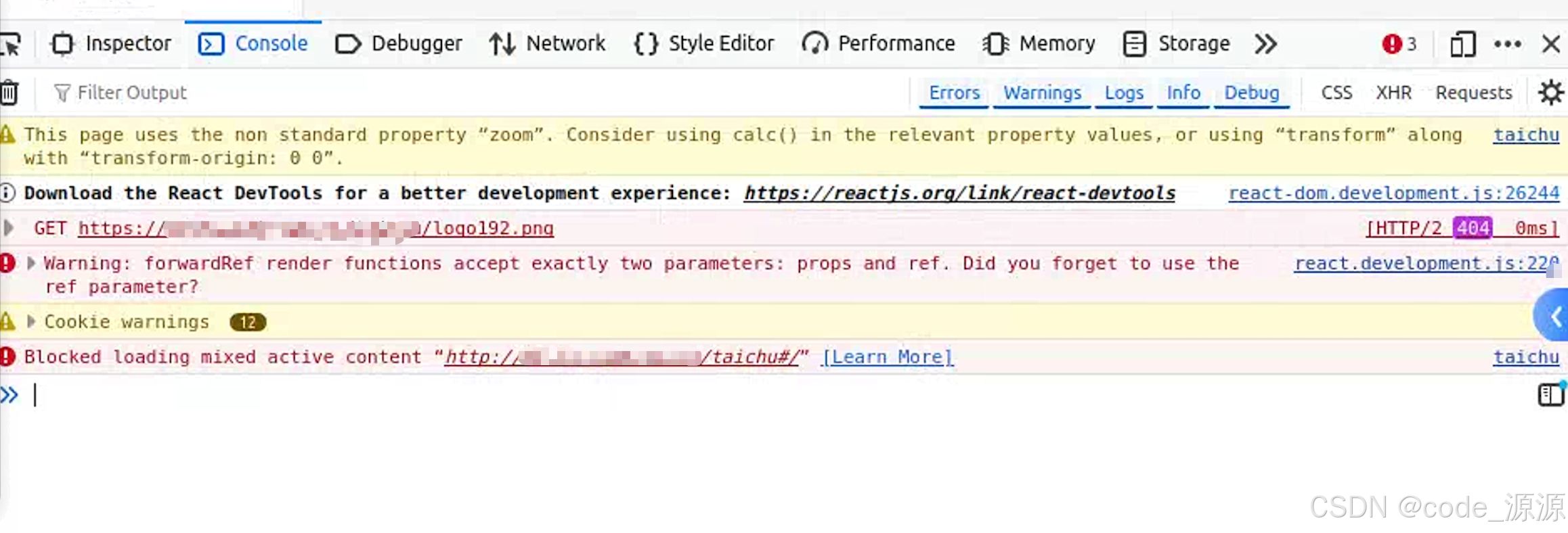
Task: Click the Learn More mixed content link
Action: (x=887, y=356)
